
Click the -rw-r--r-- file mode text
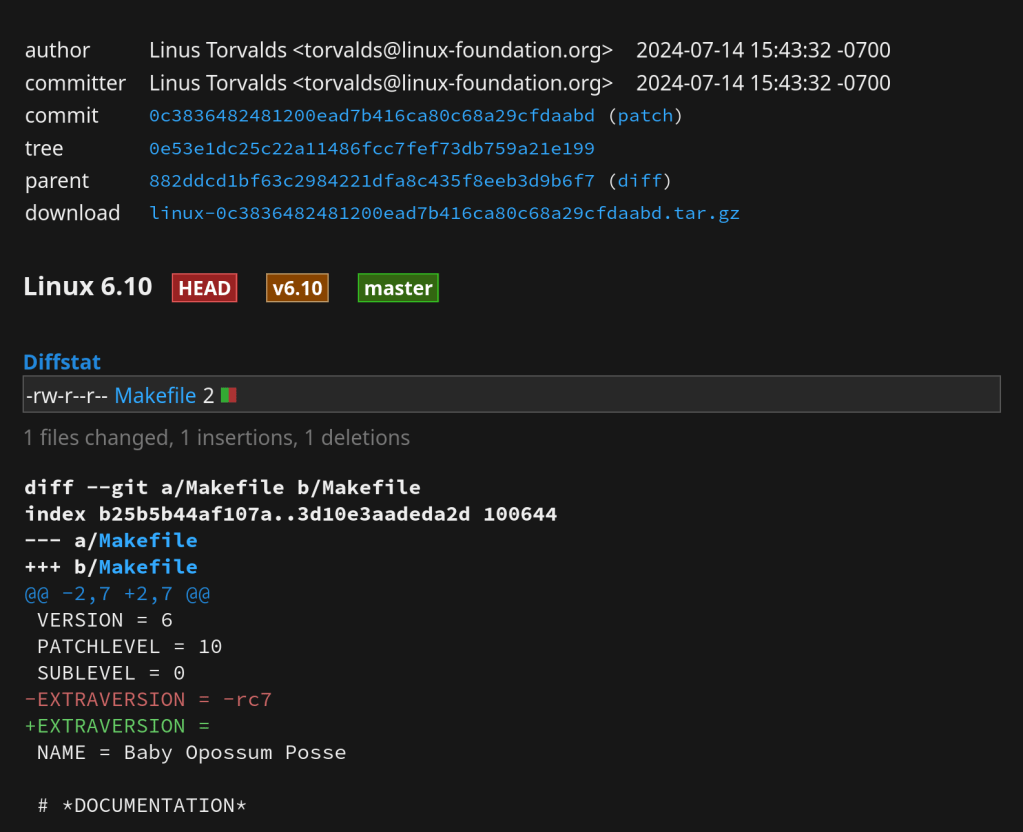click(x=66, y=396)
